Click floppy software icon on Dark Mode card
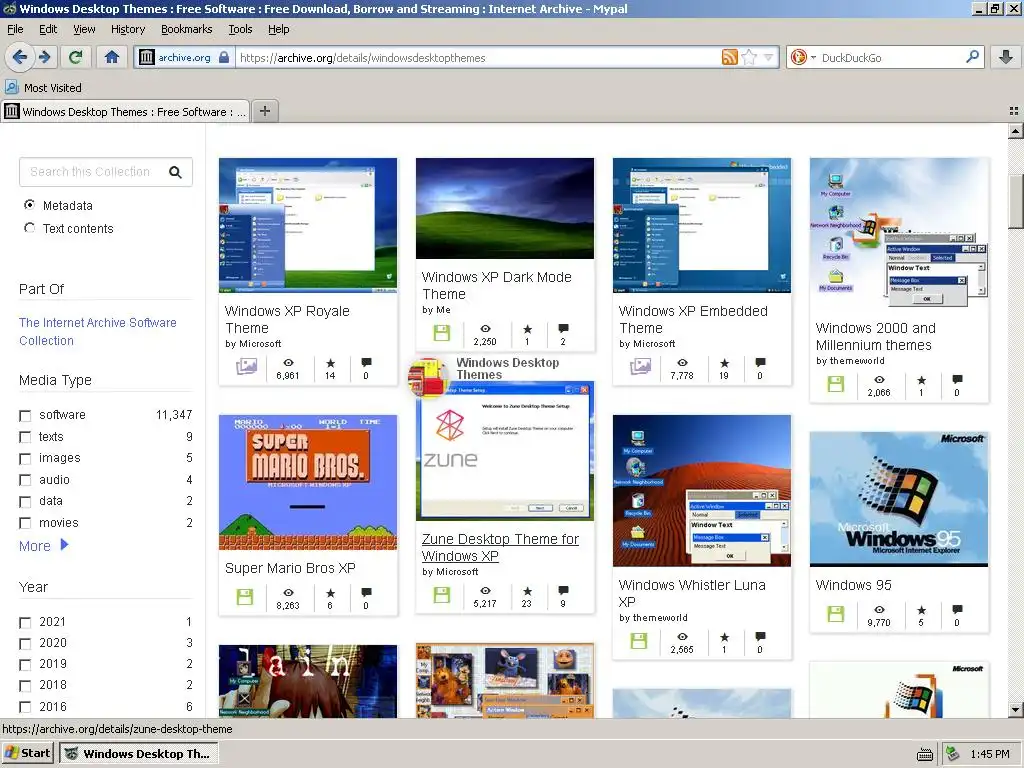 442,332
